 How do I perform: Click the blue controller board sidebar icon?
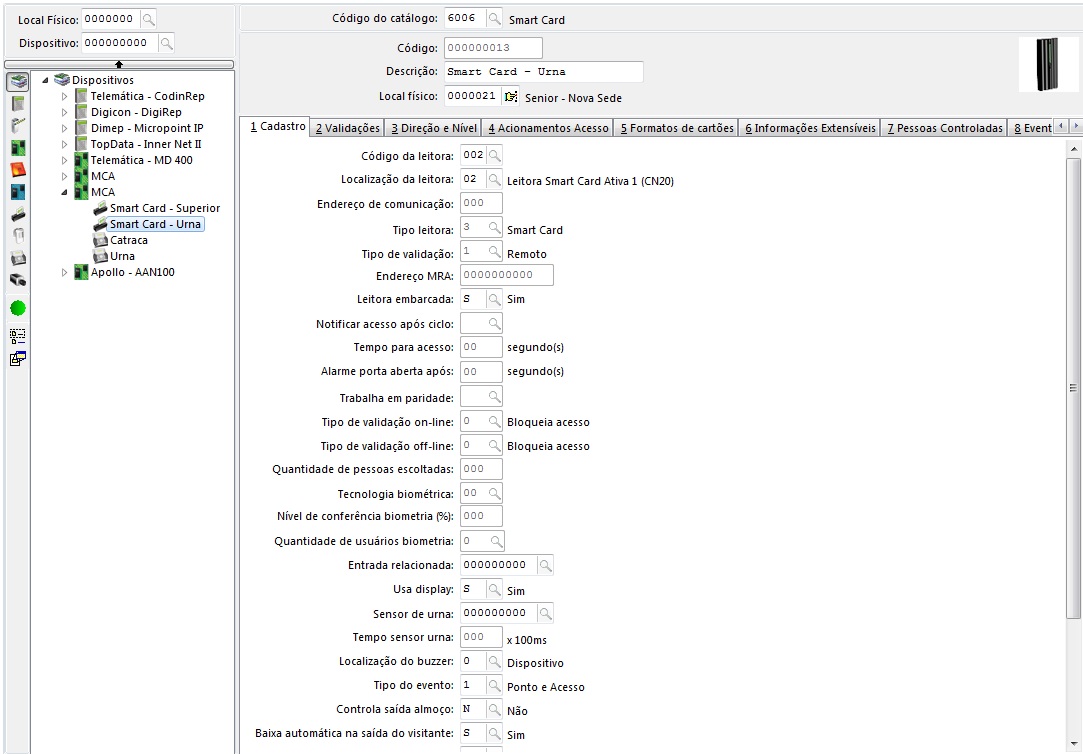pyautogui.click(x=18, y=191)
